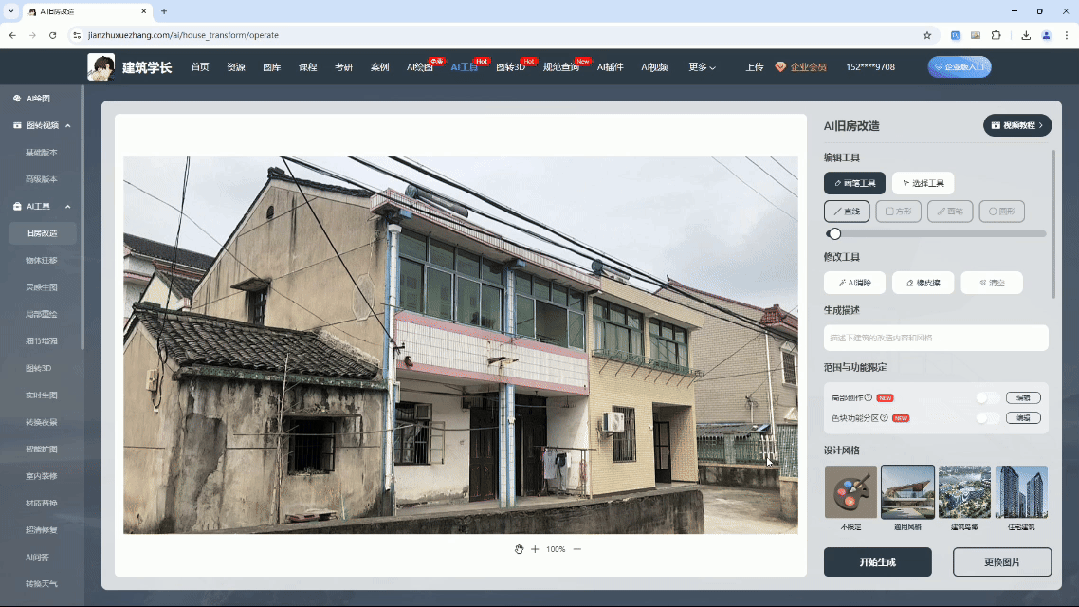Open the 课程 navigation item
The width and height of the screenshot is (1079, 607).
308,67
